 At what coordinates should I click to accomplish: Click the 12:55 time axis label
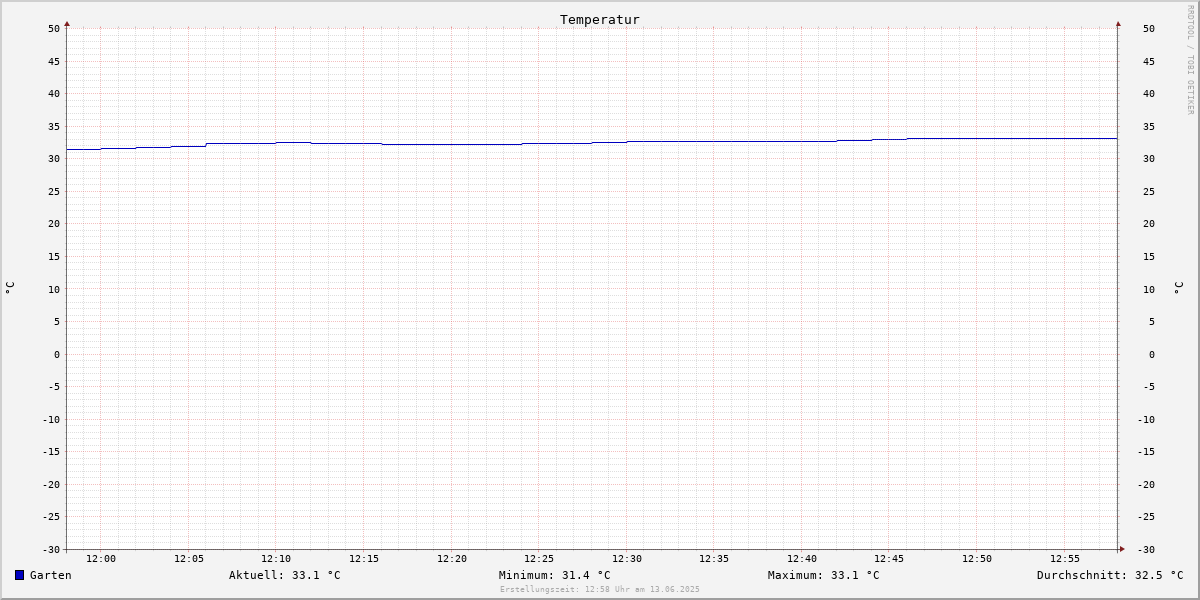[1065, 559]
